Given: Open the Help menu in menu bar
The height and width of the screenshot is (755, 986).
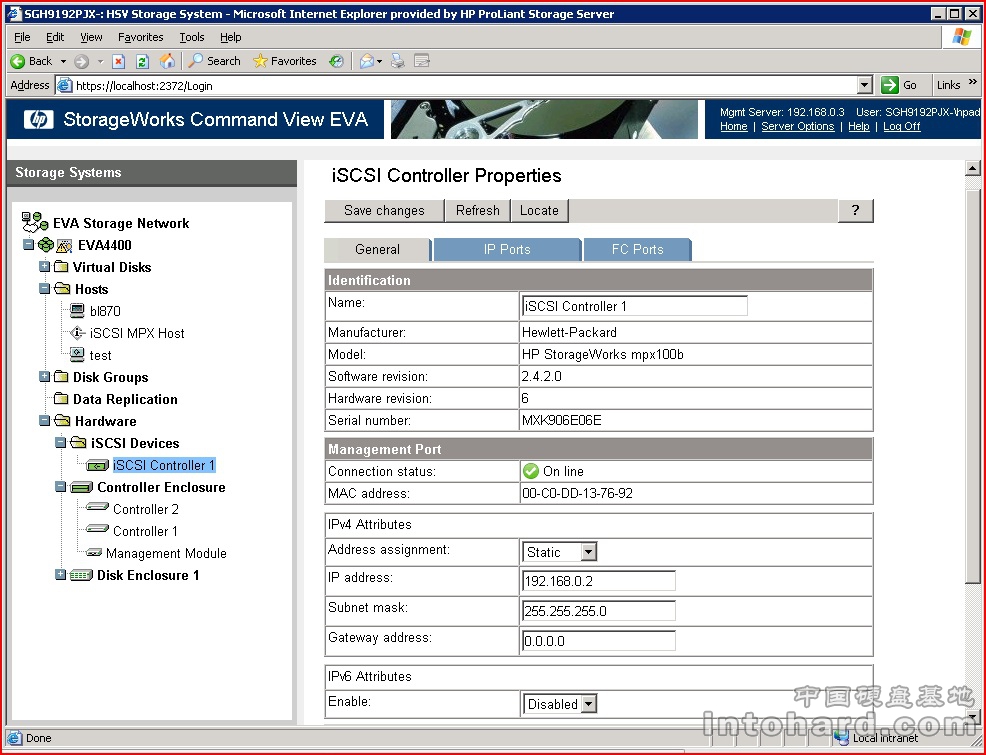Looking at the screenshot, I should [x=231, y=37].
